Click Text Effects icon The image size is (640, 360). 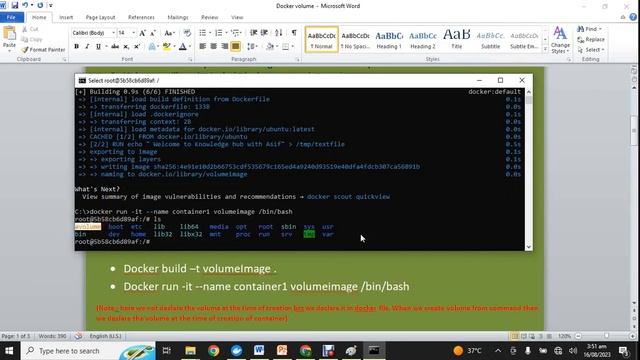coord(153,47)
